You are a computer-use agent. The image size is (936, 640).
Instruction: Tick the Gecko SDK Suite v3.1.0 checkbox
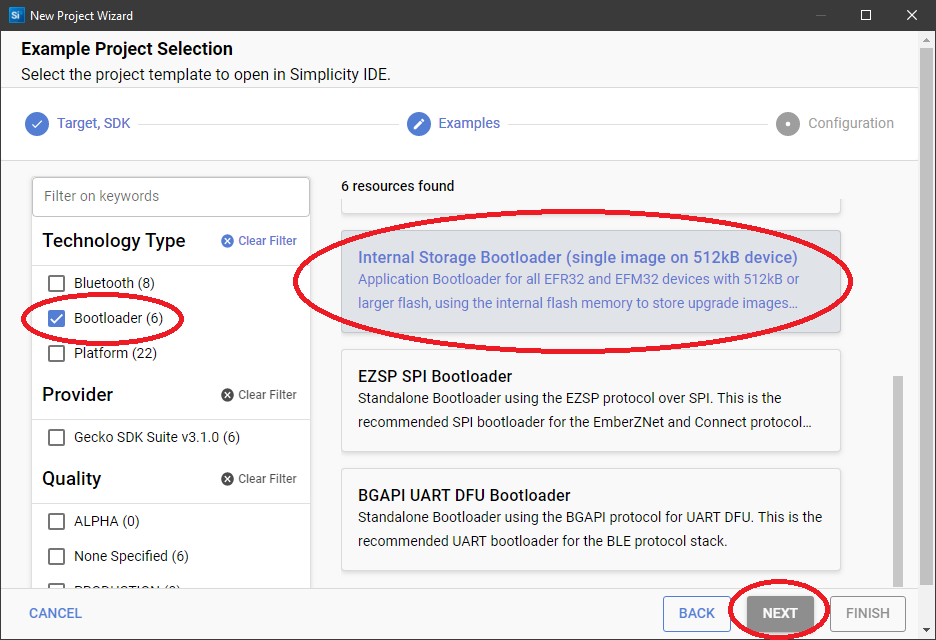pos(57,438)
